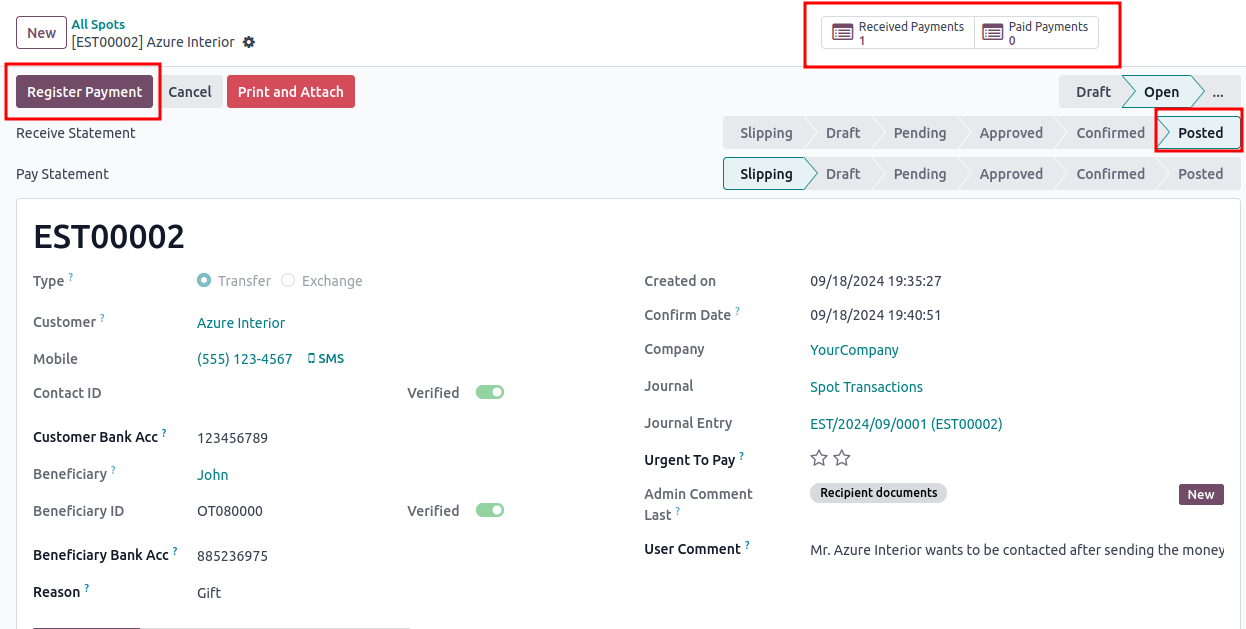Set first Urgent To Pay star
This screenshot has width=1246, height=629.
click(x=819, y=458)
